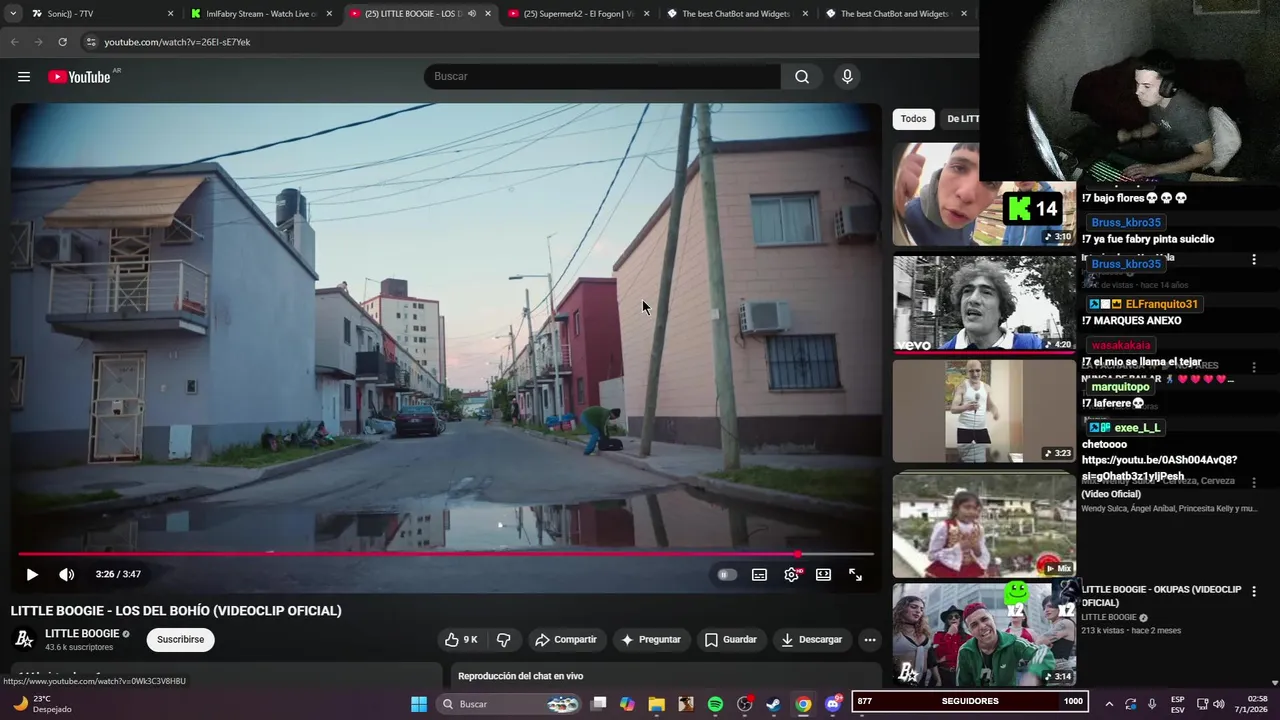Close the Supermerk2 - El Fogon tab

tap(647, 14)
